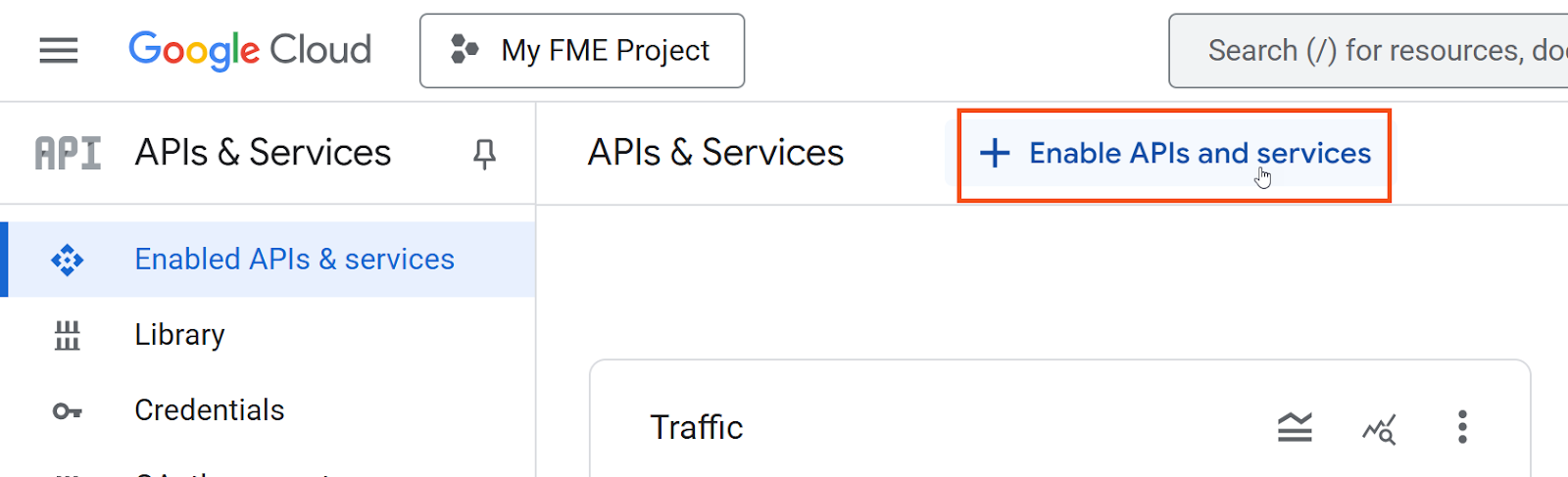Focus the search resources input field
1568x477 pixels.
[x=1369, y=51]
